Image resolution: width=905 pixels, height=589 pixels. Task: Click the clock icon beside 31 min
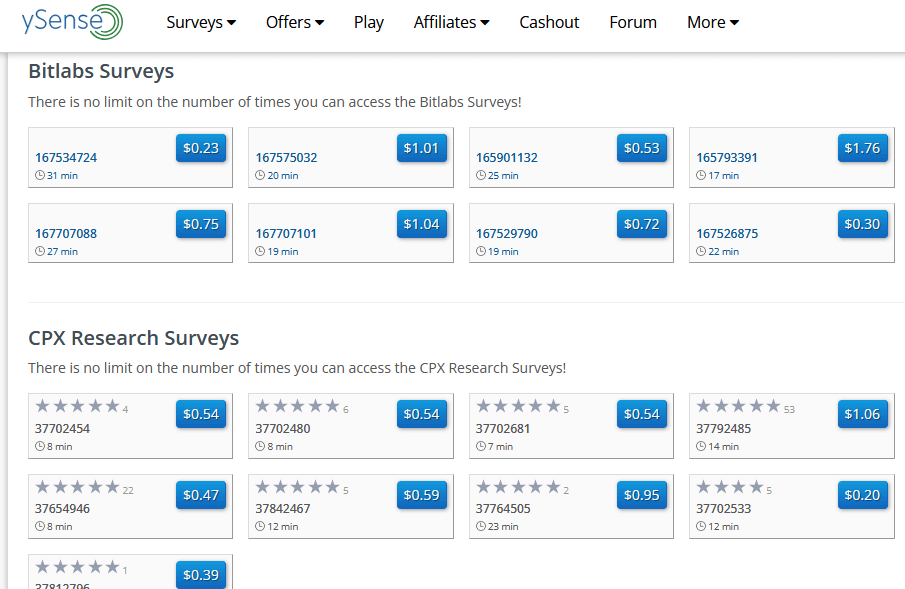pyautogui.click(x=40, y=175)
